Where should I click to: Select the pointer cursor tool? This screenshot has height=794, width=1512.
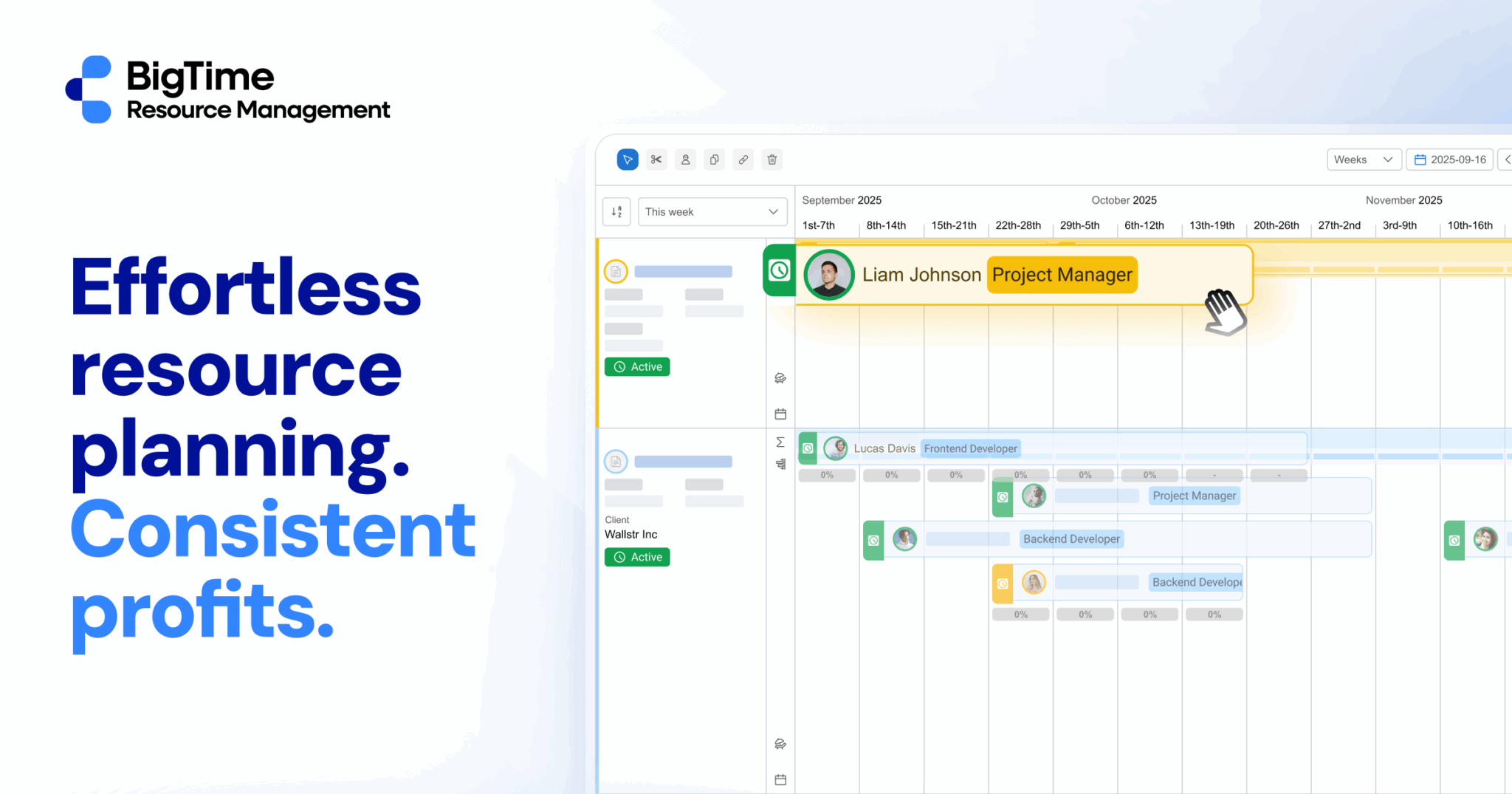(x=627, y=160)
